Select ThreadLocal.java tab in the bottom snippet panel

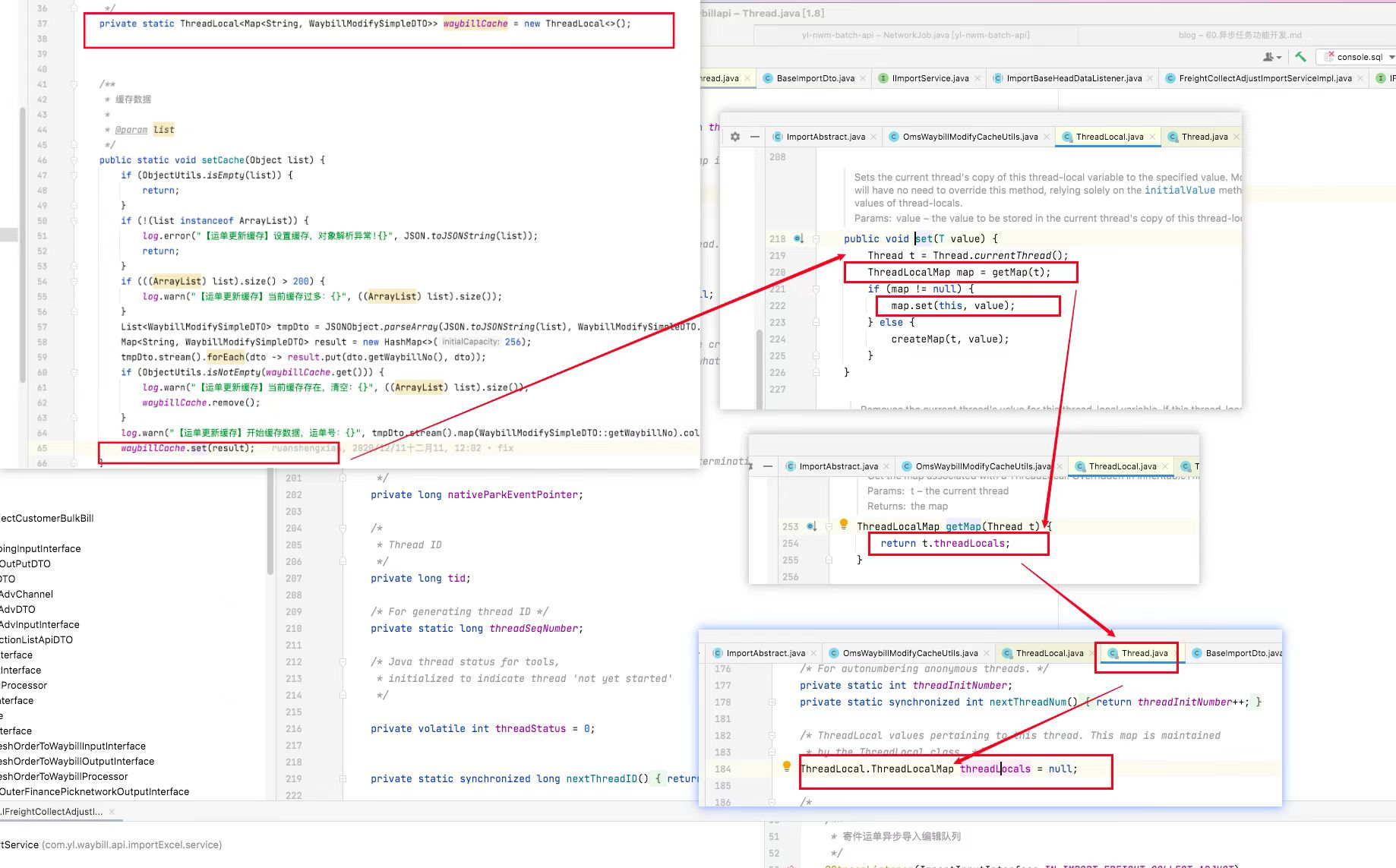[x=1050, y=653]
